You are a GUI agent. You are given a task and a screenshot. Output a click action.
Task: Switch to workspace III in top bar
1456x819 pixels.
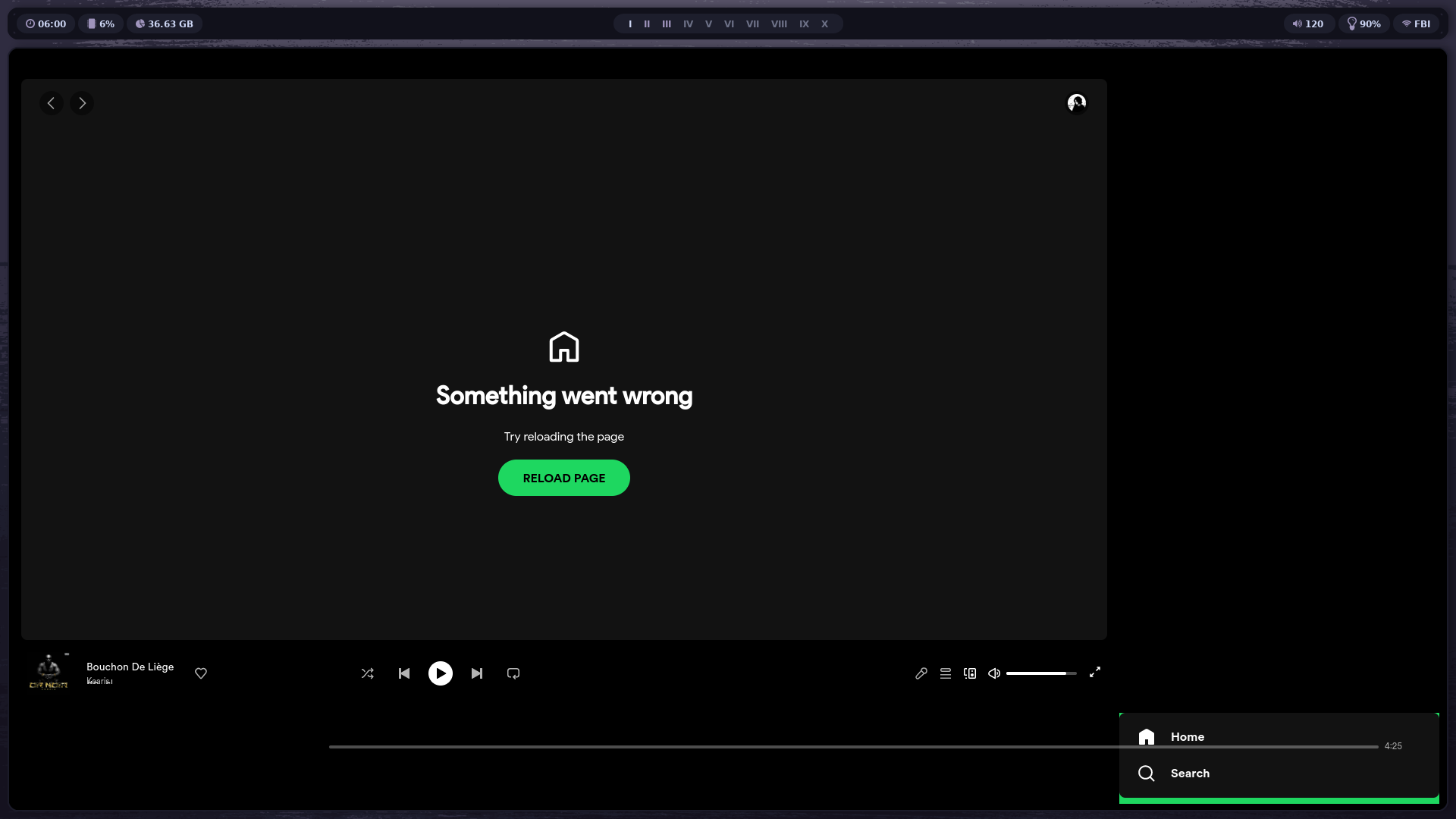[667, 24]
